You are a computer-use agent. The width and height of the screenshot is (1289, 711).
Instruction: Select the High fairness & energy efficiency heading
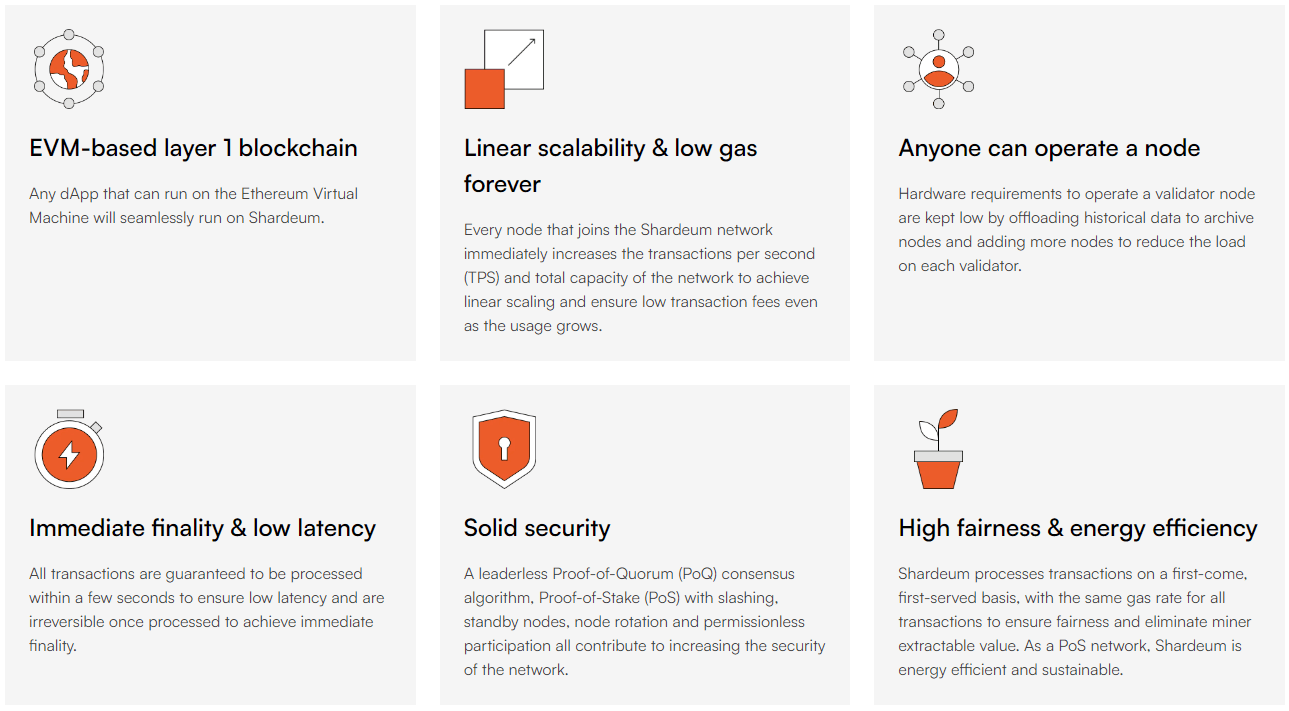1078,528
